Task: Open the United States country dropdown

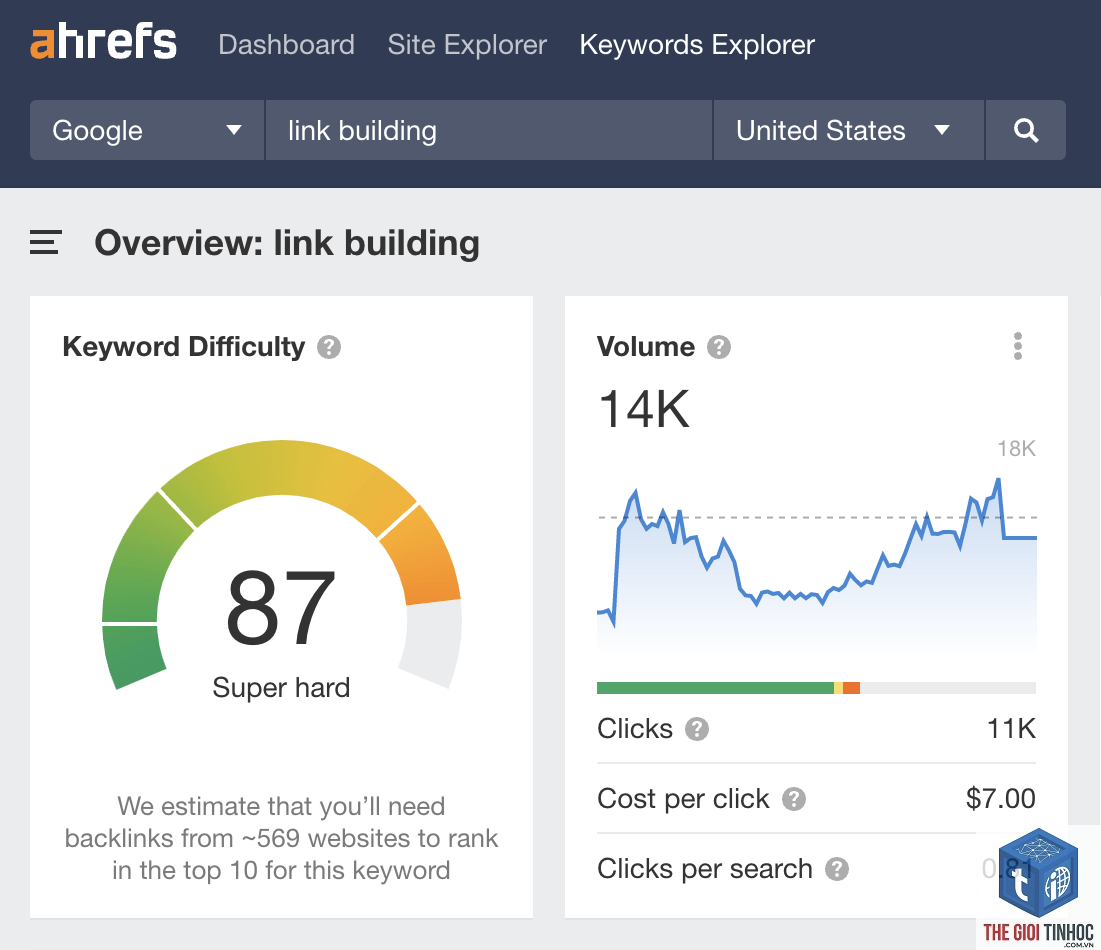Action: (848, 130)
